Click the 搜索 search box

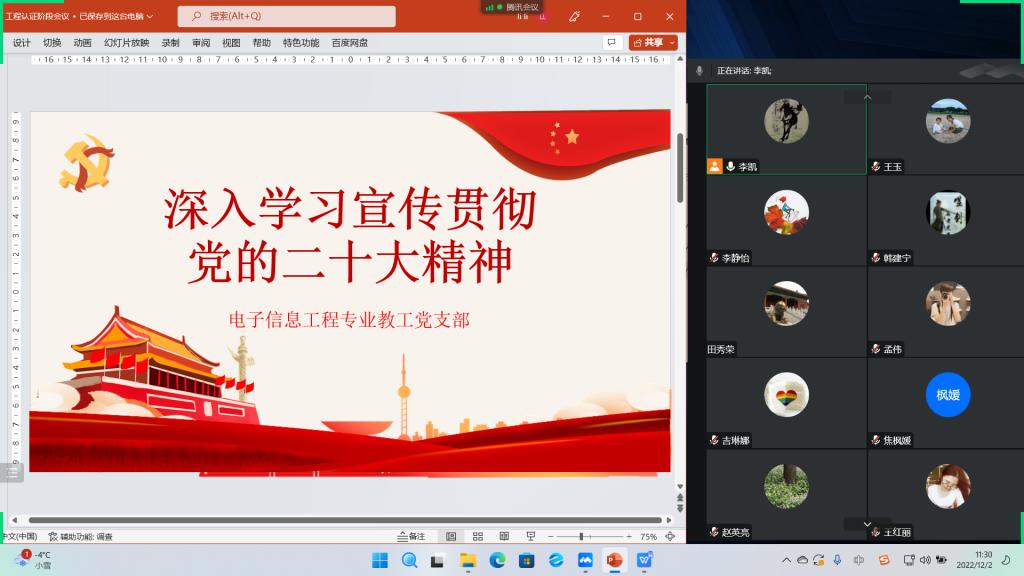pos(287,17)
